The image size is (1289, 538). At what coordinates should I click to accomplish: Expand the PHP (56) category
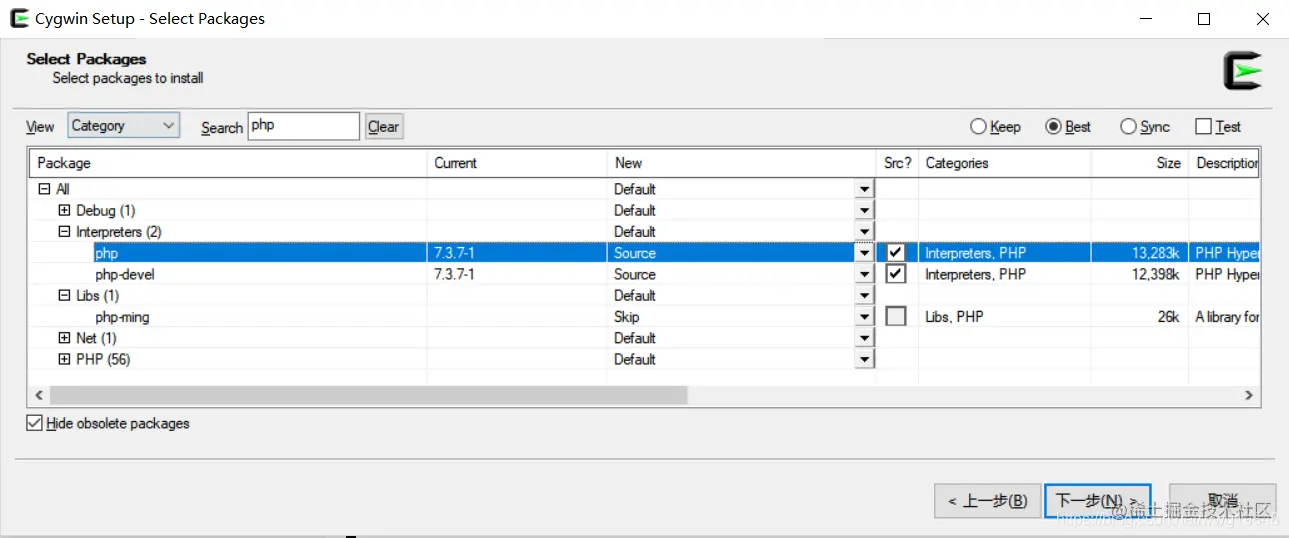coord(64,359)
